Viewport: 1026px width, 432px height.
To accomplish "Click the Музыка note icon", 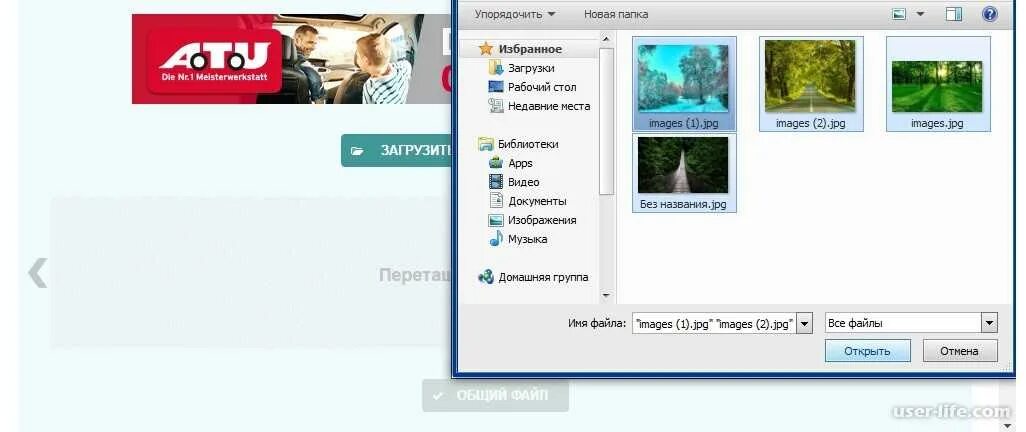I will (496, 239).
